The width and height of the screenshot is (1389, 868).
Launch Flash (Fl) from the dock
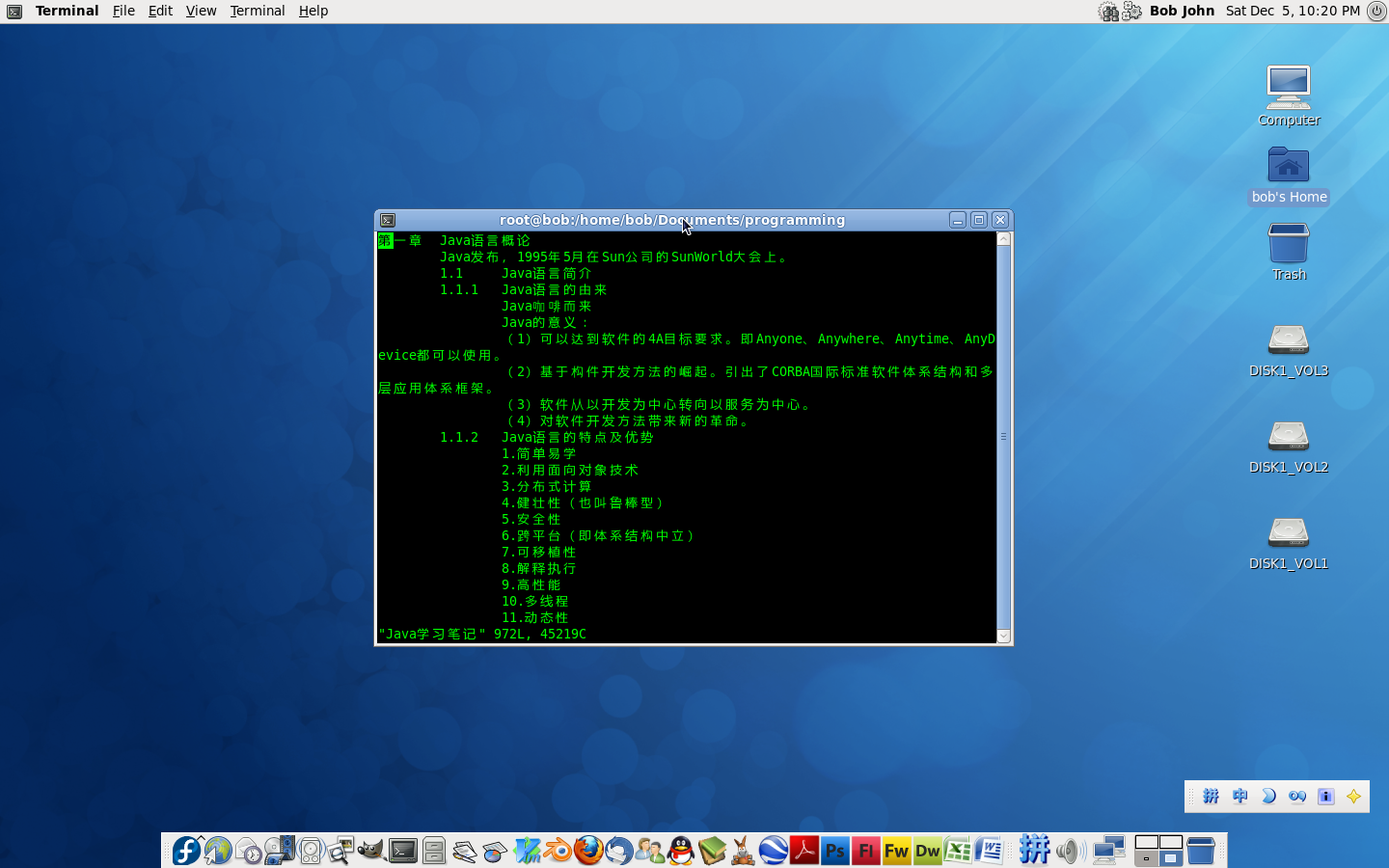click(866, 851)
